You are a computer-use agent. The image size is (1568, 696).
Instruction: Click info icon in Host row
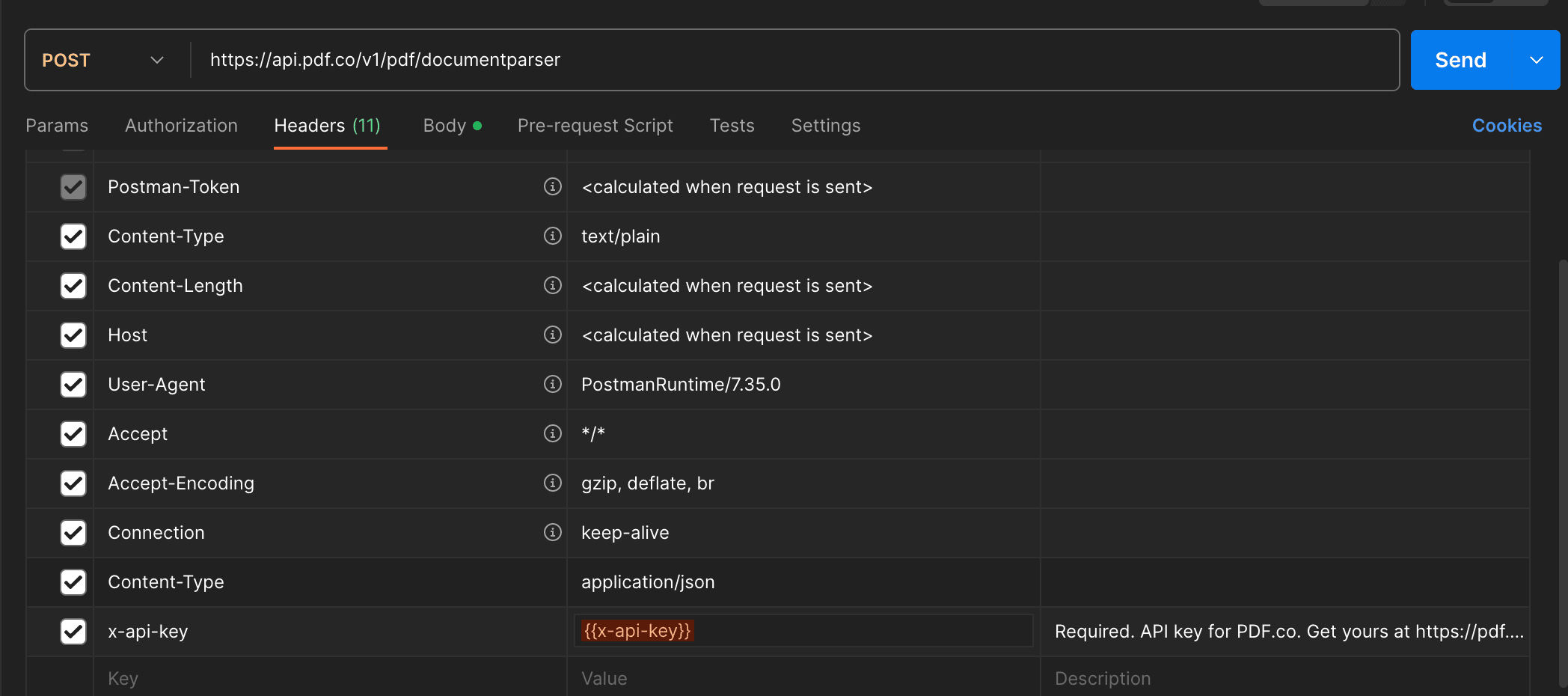tap(552, 335)
